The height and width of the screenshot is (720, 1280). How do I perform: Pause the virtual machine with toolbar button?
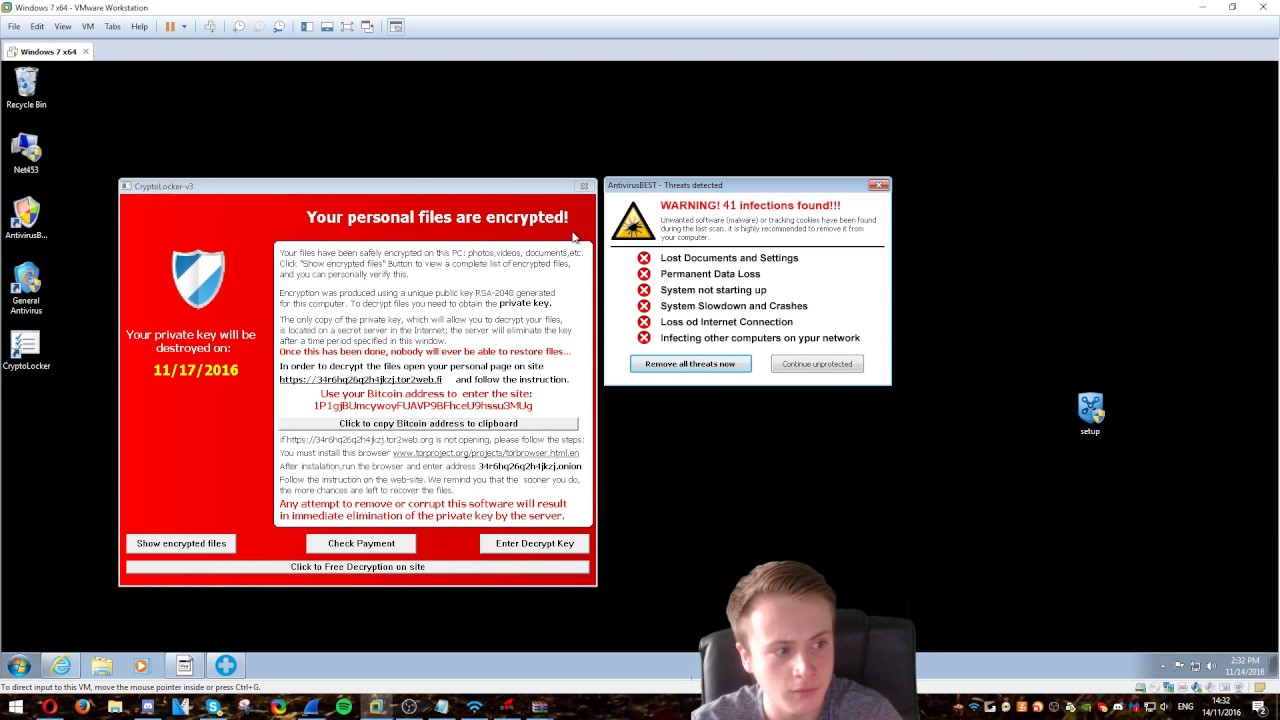[170, 27]
